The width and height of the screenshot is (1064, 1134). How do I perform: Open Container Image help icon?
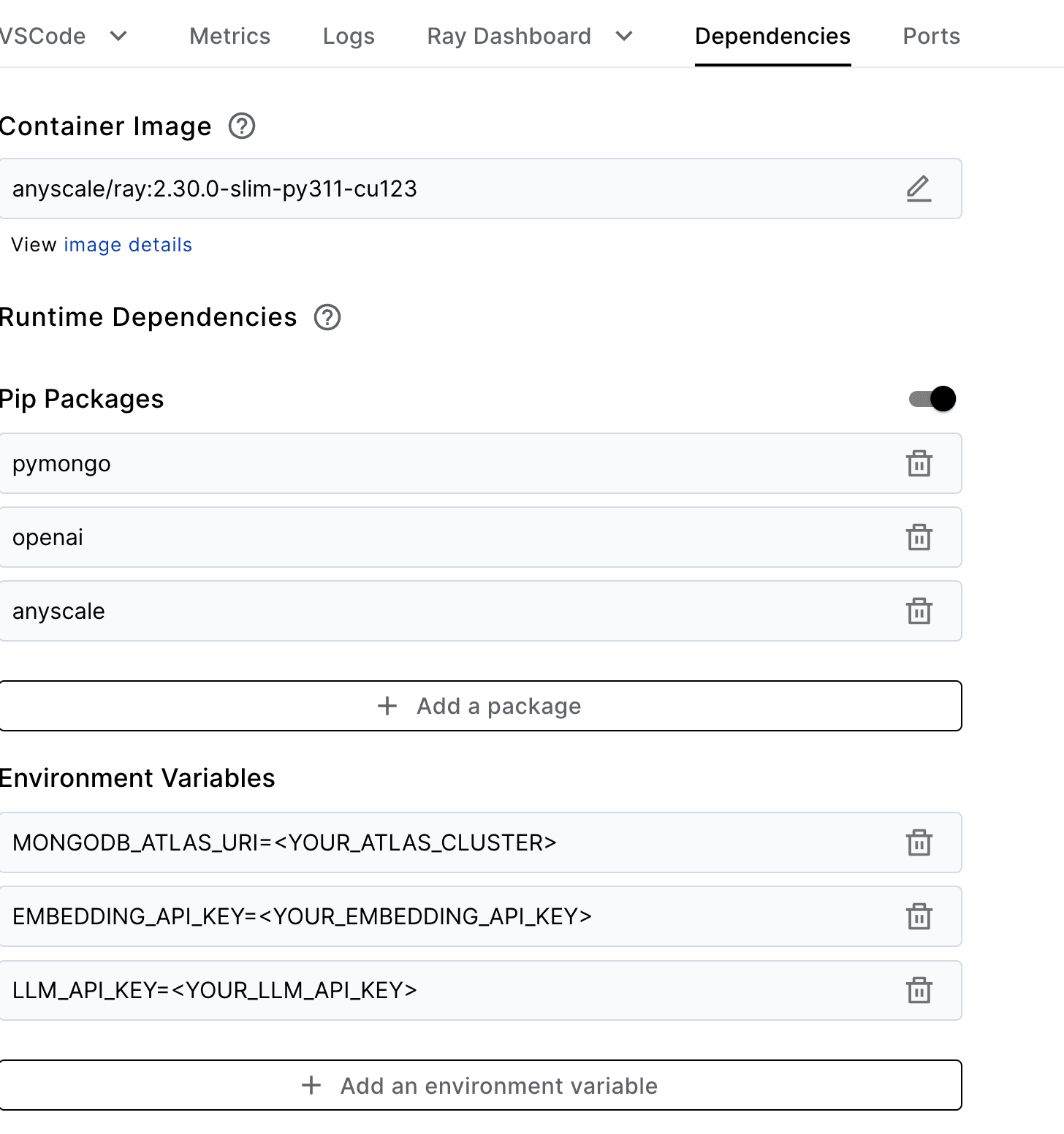[x=242, y=126]
